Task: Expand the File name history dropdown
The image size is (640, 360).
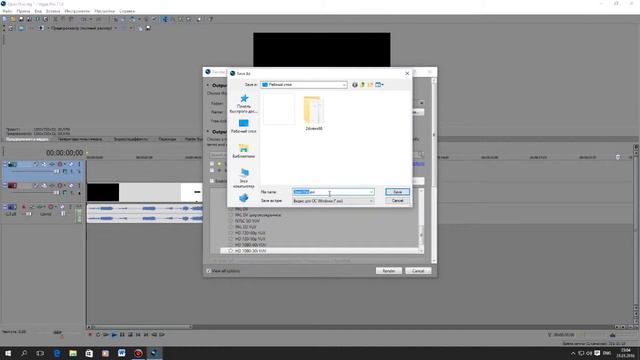Action: tap(371, 192)
